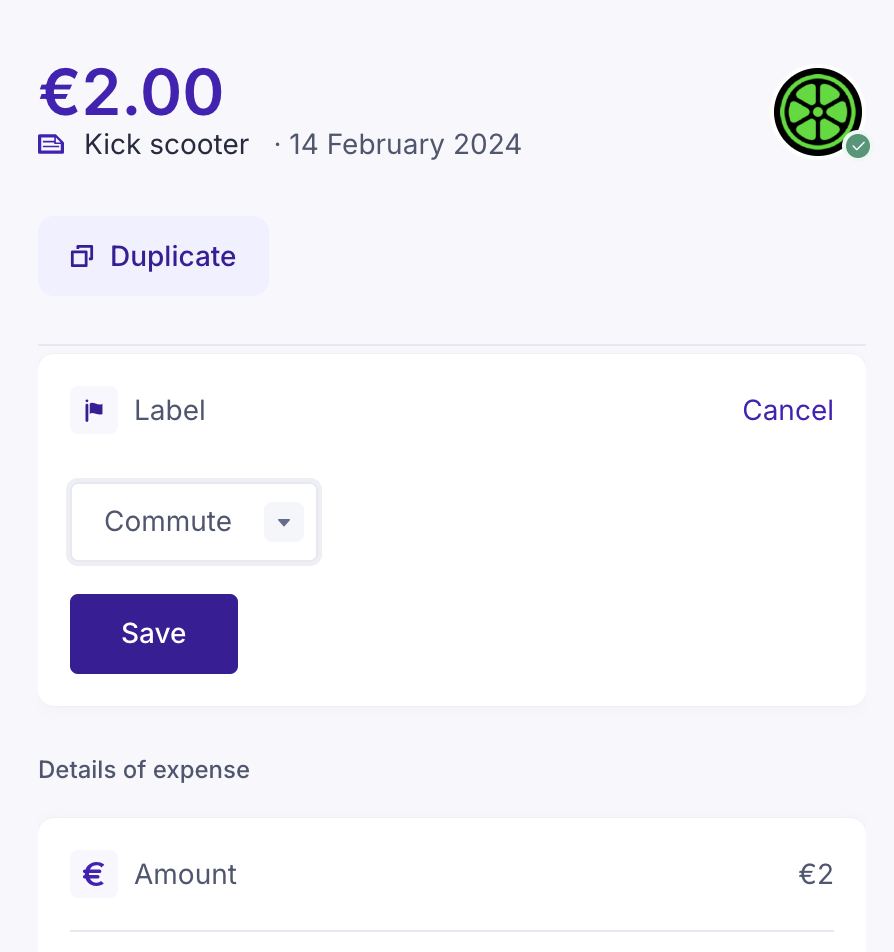Open the dropdown arrow inside Commute selector
894x952 pixels.
pyautogui.click(x=283, y=521)
